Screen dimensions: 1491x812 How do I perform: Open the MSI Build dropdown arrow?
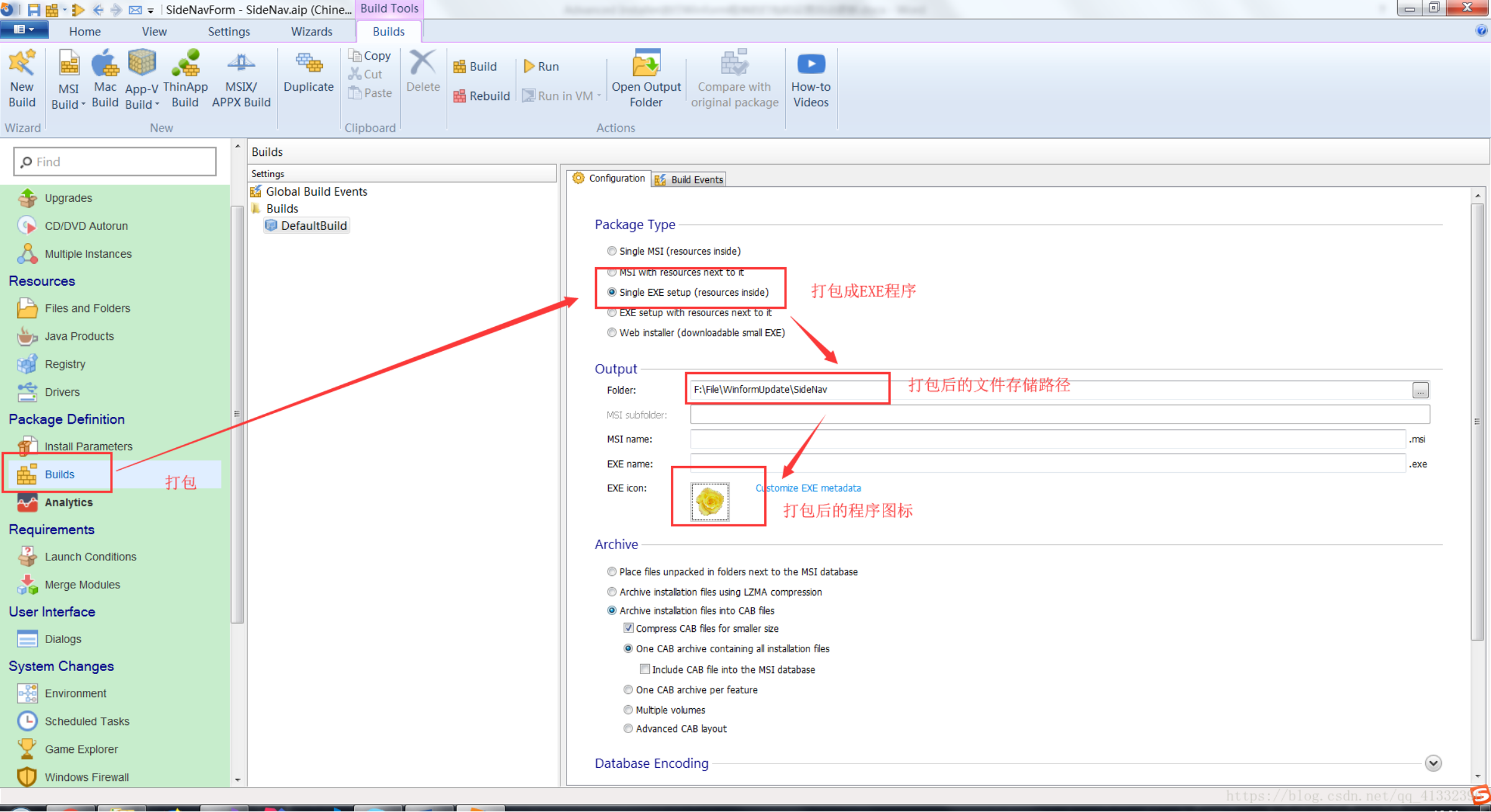83,104
